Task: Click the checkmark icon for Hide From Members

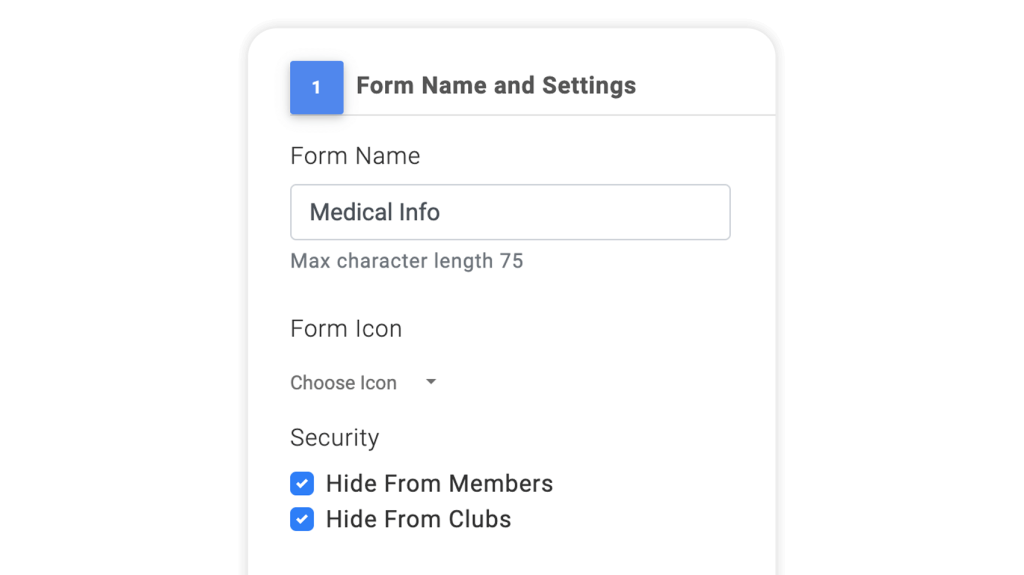Action: [x=302, y=484]
